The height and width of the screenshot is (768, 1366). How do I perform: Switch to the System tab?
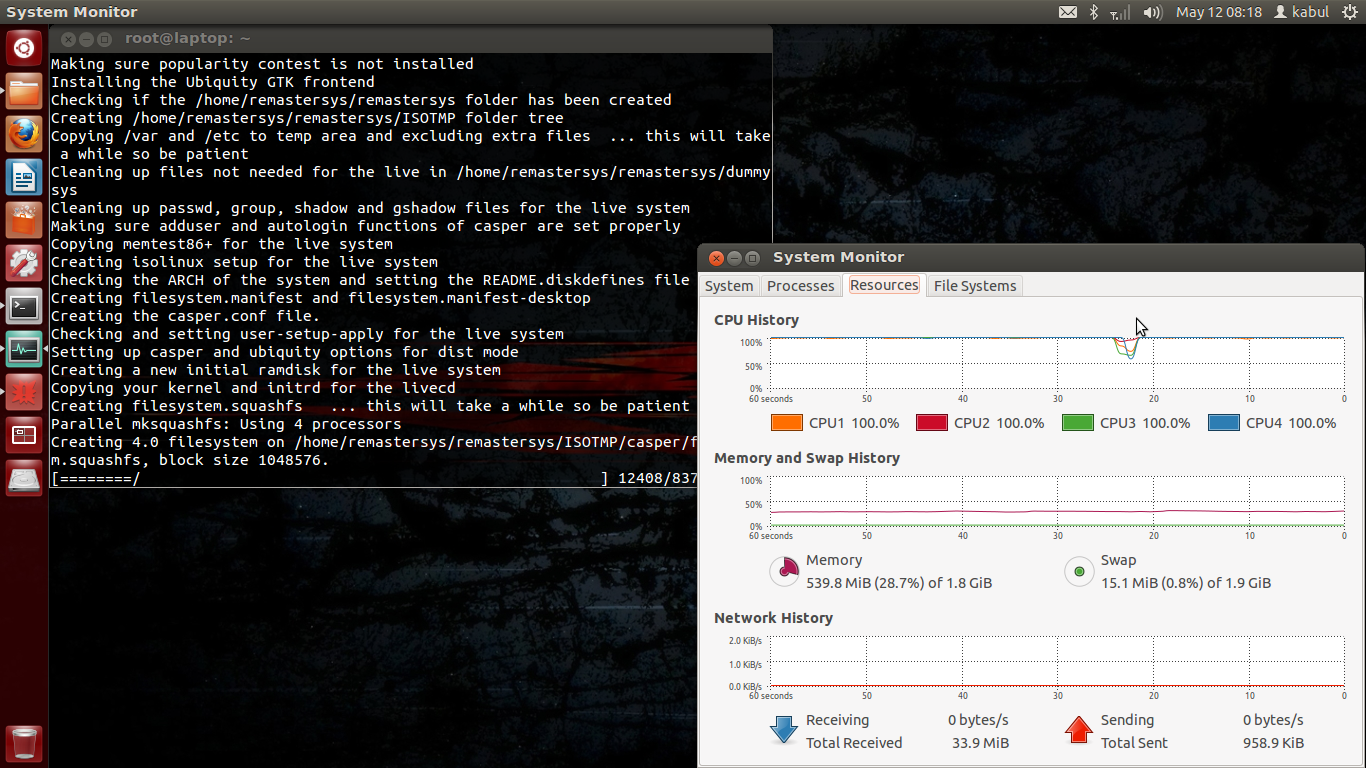tap(729, 286)
